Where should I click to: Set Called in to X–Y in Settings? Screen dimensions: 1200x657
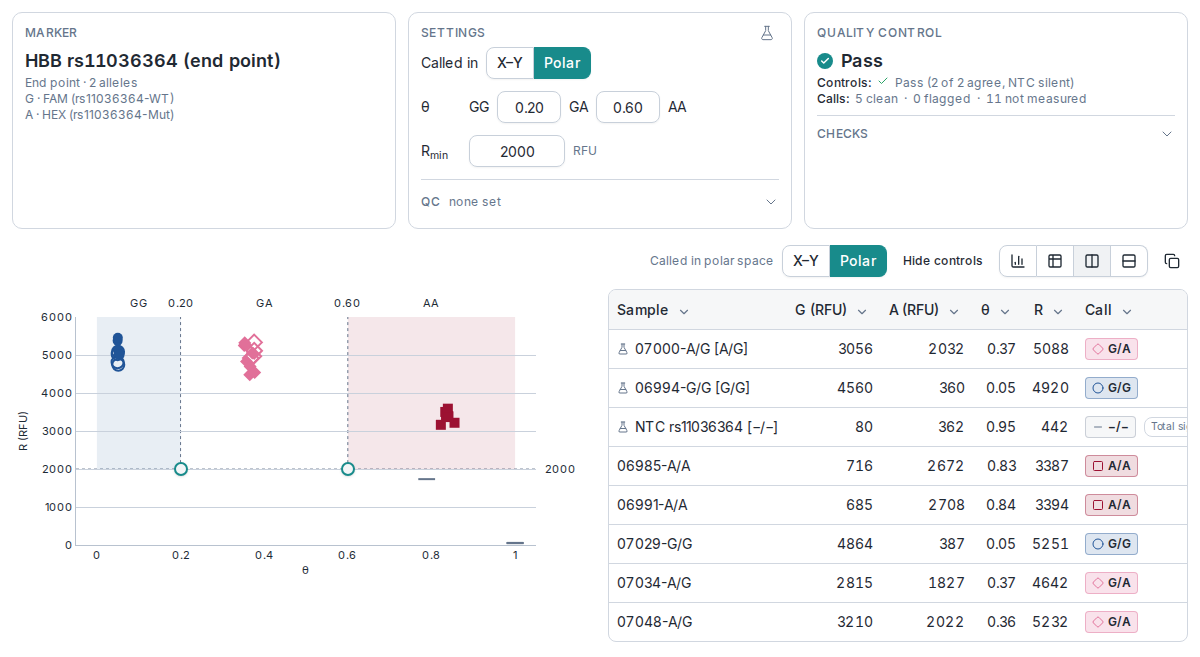(510, 63)
